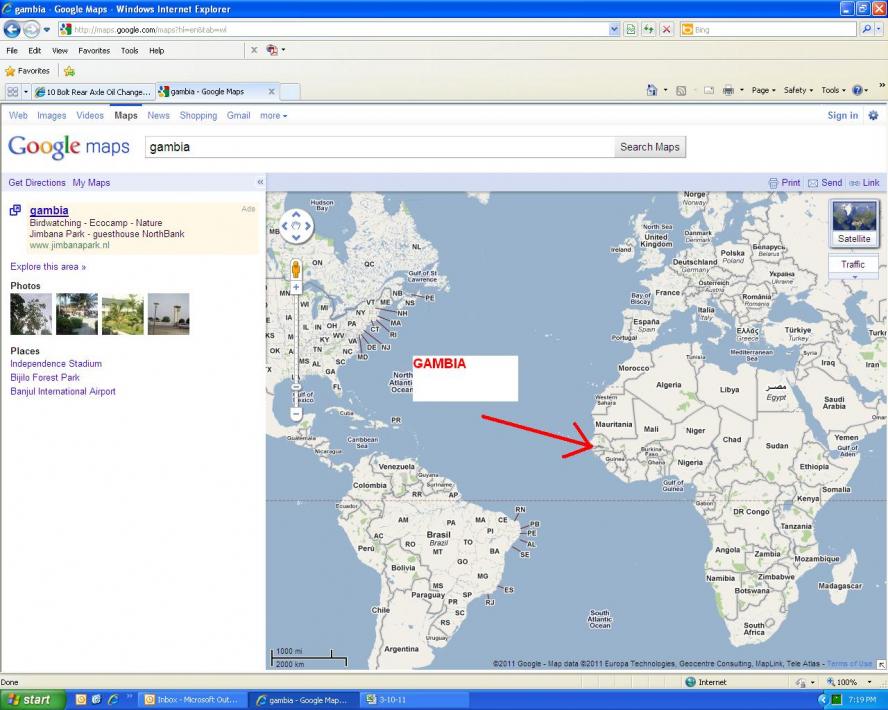Toggle the Traffic layer button
Screen dimensions: 888x710
(x=852, y=264)
